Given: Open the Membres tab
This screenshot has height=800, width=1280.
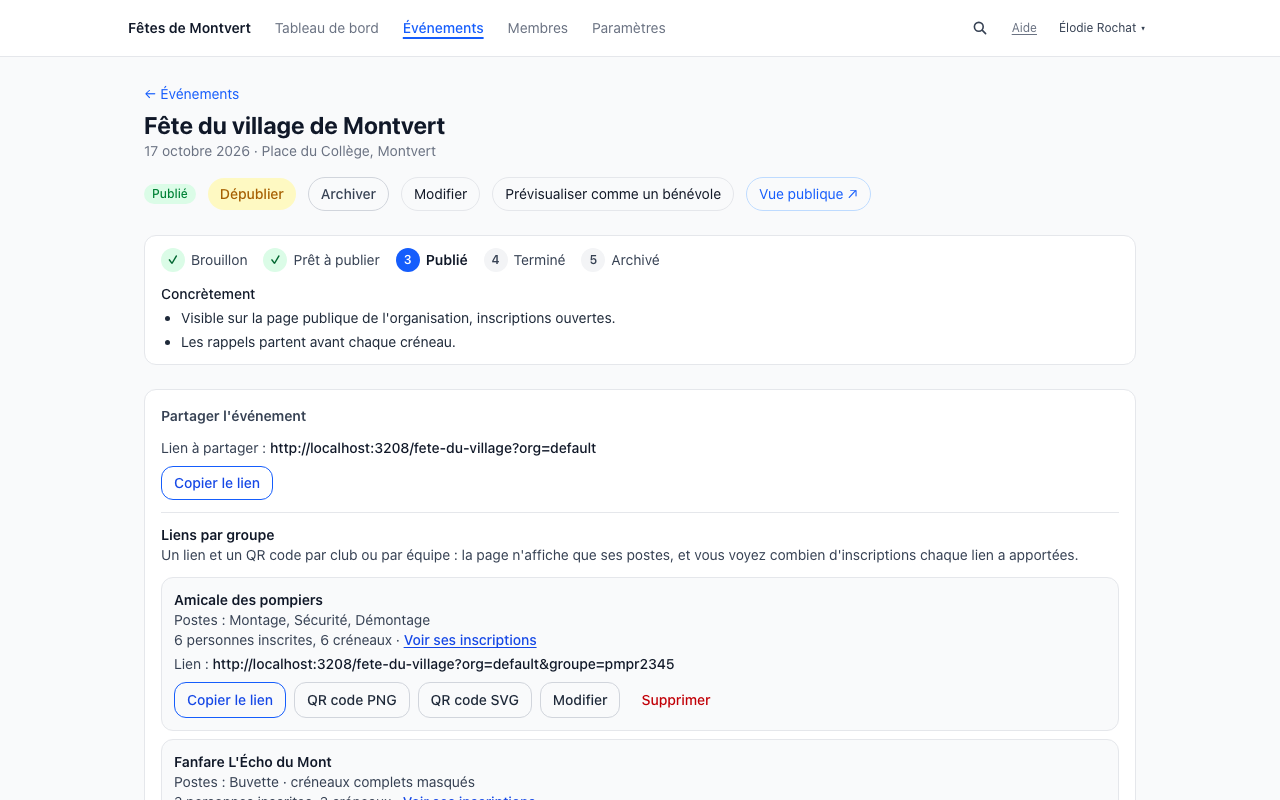Looking at the screenshot, I should click(538, 28).
